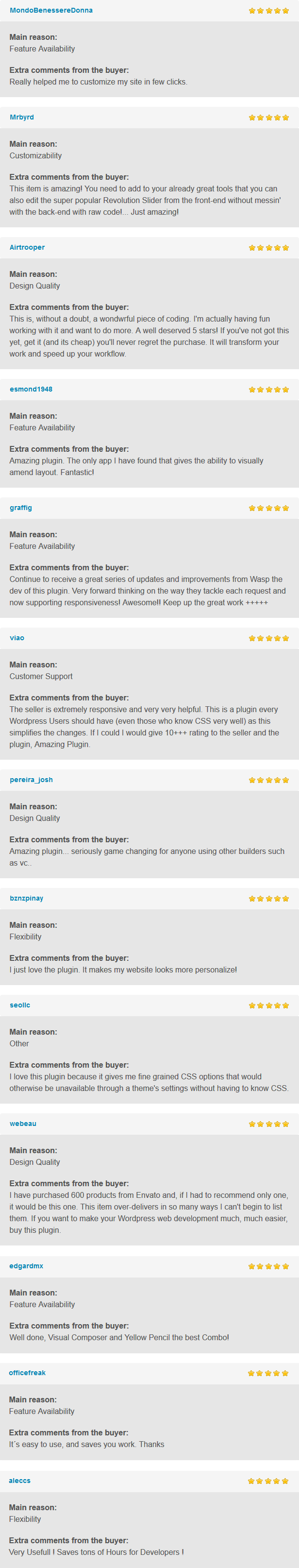Viewport: 299px width, 1568px height.
Task: Visit the seollc user profile
Action: point(20,1005)
